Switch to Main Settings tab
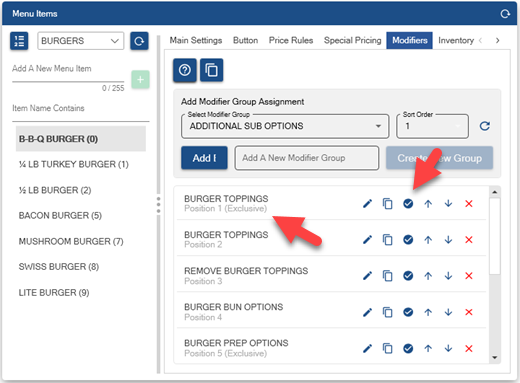 tap(196, 40)
